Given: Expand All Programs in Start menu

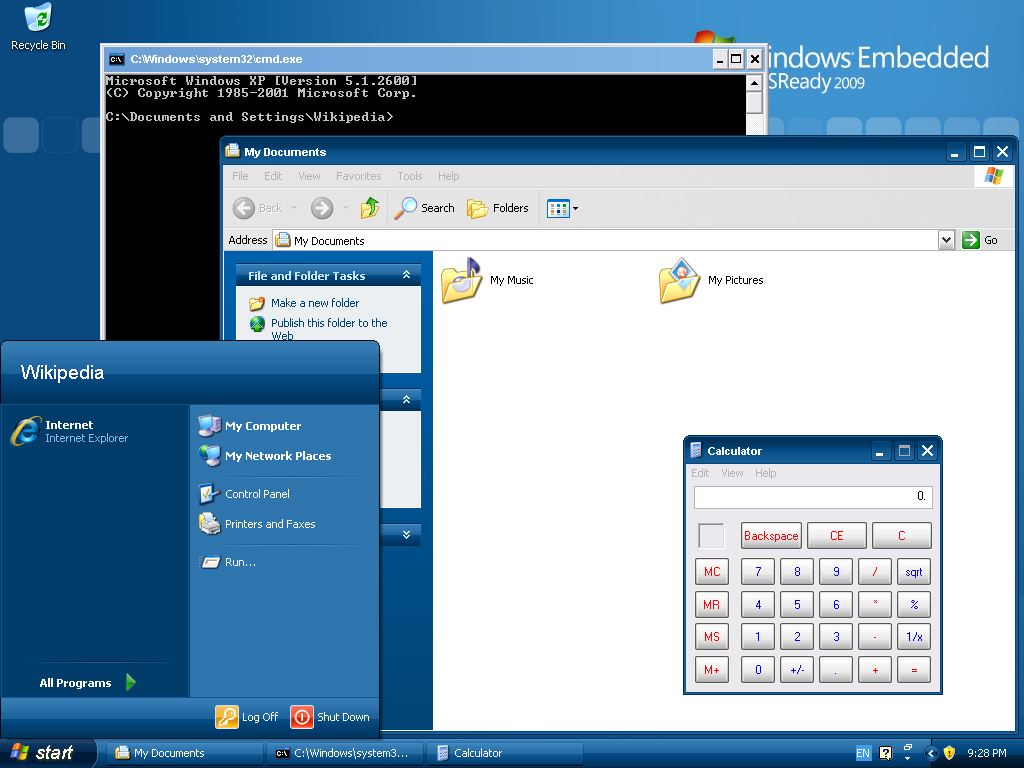Looking at the screenshot, I should [87, 682].
